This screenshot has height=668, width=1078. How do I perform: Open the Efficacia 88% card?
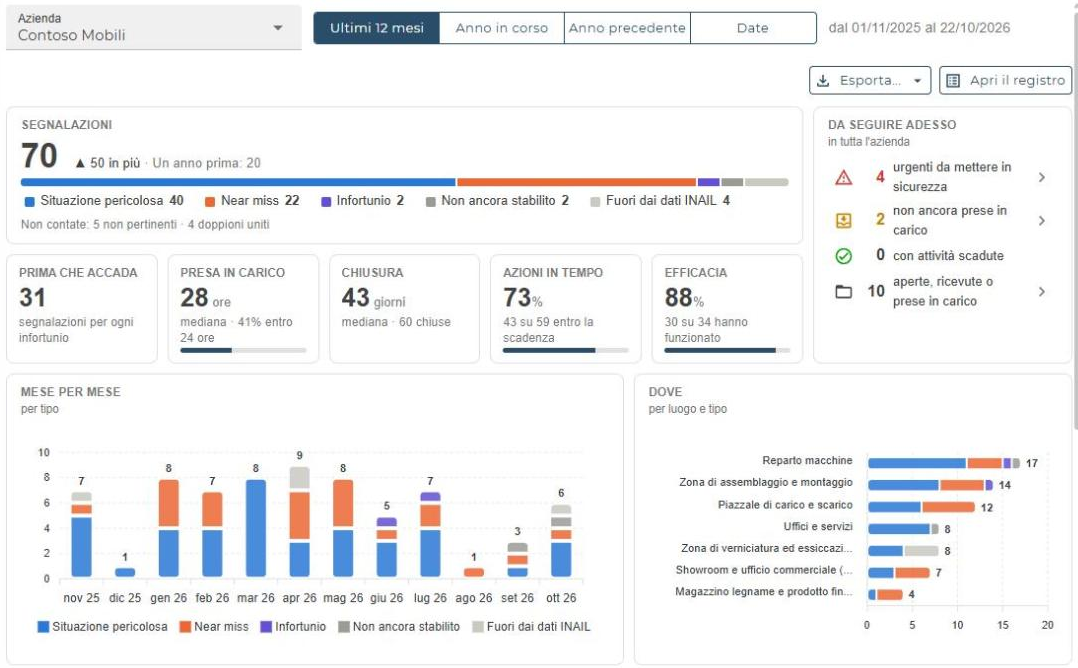727,309
